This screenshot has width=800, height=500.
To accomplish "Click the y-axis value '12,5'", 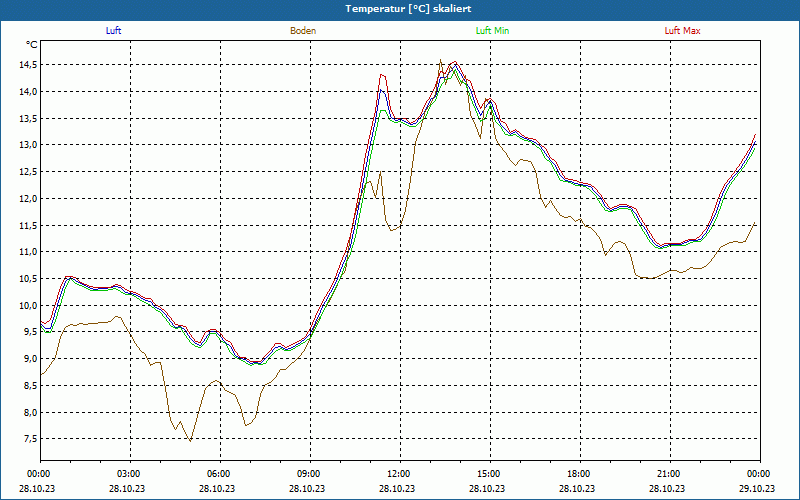I will (x=29, y=172).
